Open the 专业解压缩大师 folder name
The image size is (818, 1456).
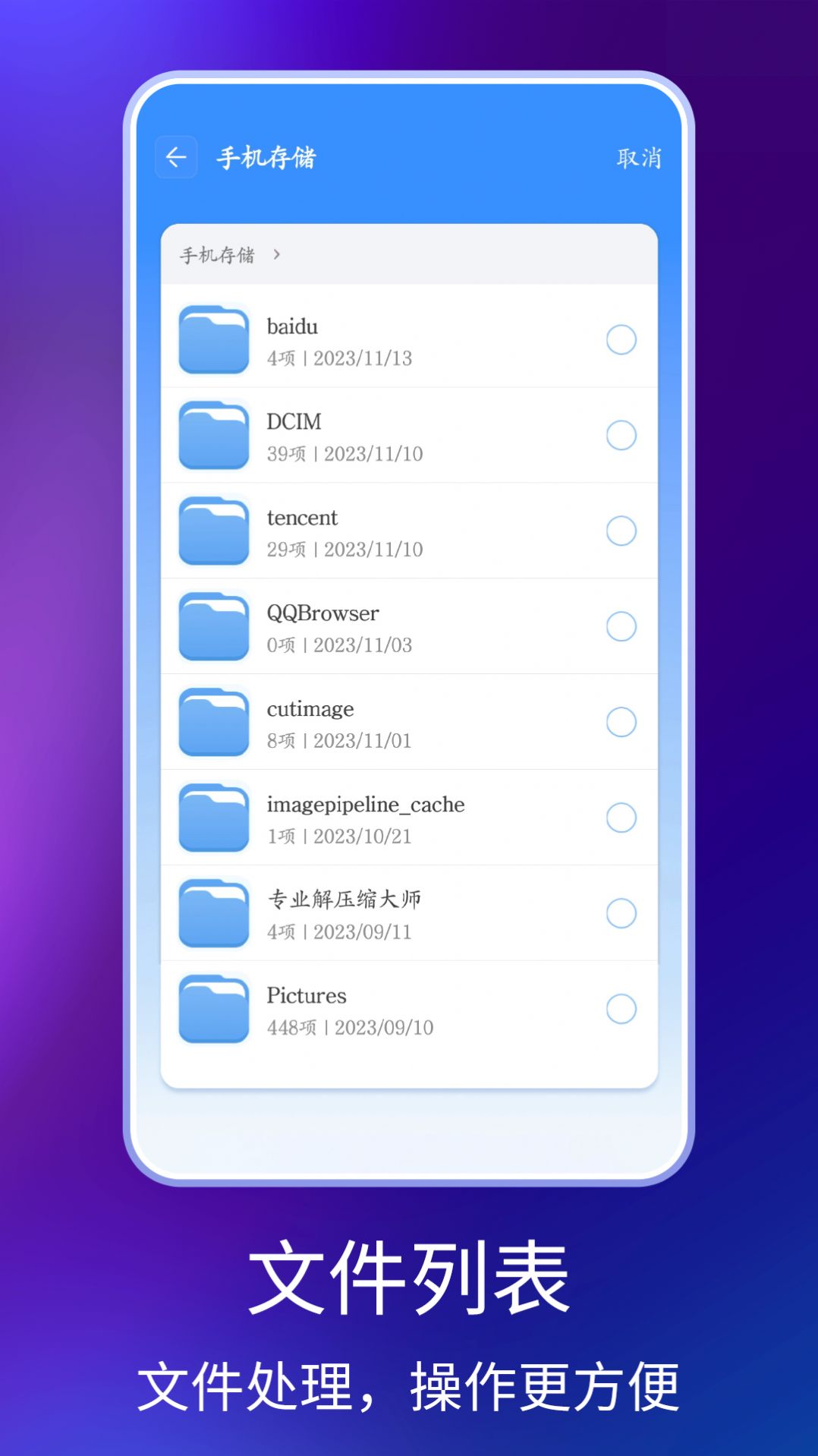tap(344, 900)
